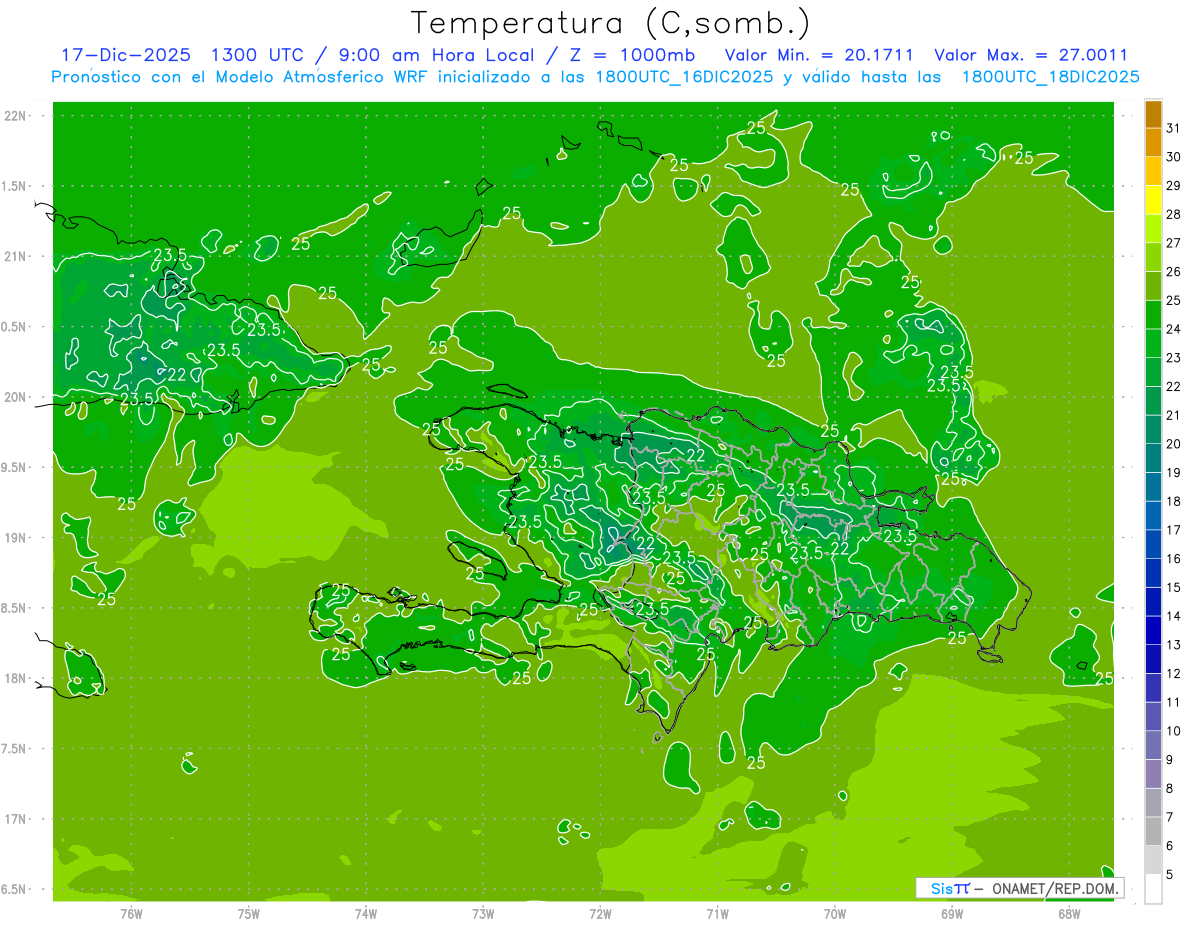1200x927 pixels.
Task: Select the "Z = 1000mb" level text
Action: point(632,55)
